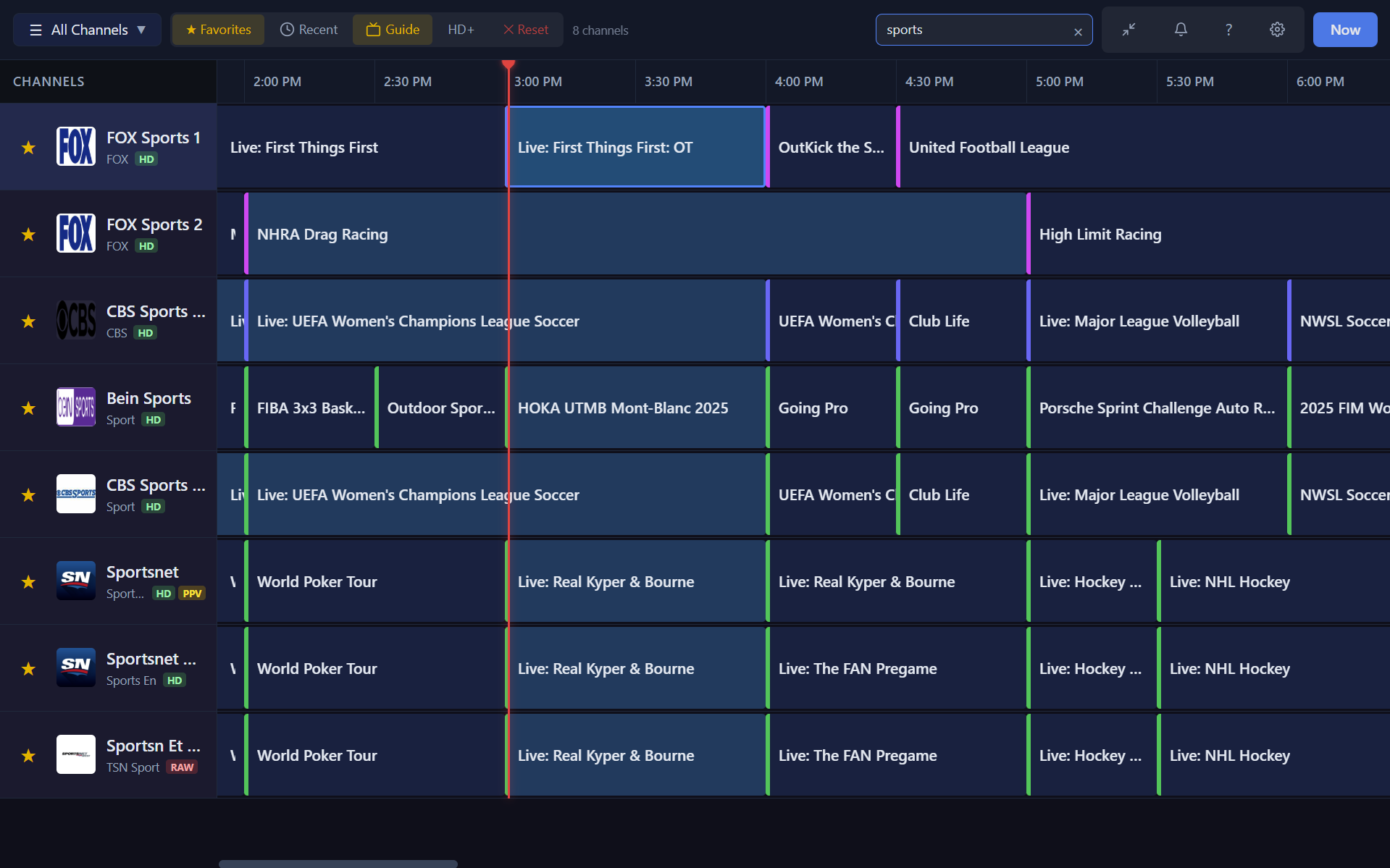1390x868 pixels.
Task: Click the TSN Sport channel logo
Action: point(76,754)
